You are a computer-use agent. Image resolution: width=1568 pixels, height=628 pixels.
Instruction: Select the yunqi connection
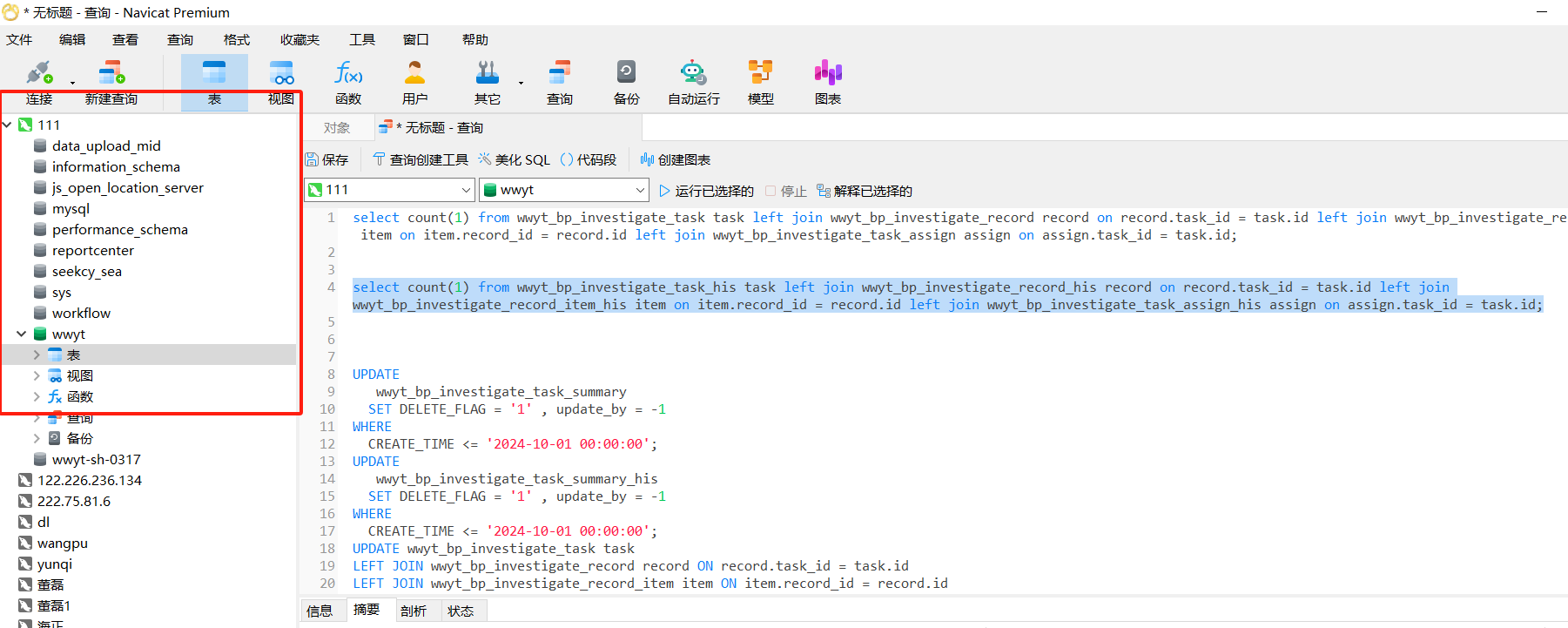pyautogui.click(x=55, y=564)
